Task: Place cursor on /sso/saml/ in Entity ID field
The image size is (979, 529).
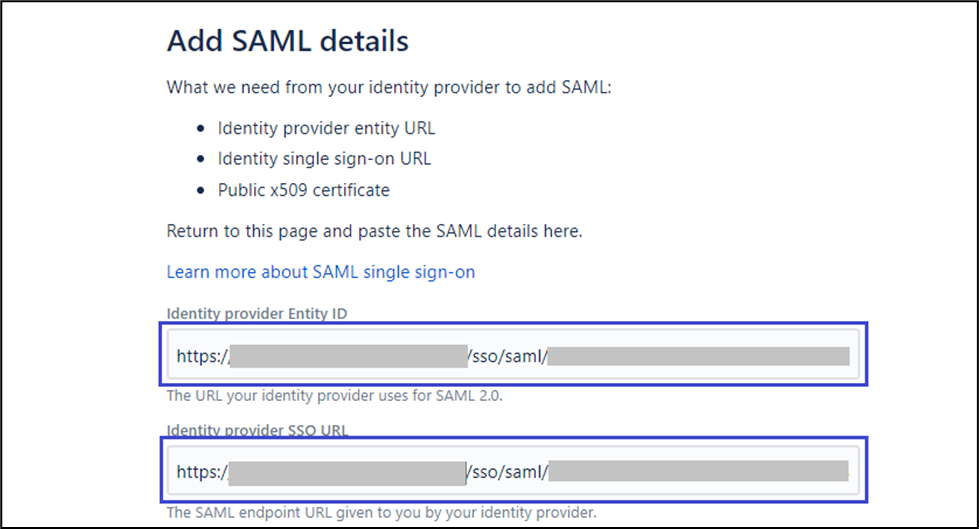Action: point(506,355)
